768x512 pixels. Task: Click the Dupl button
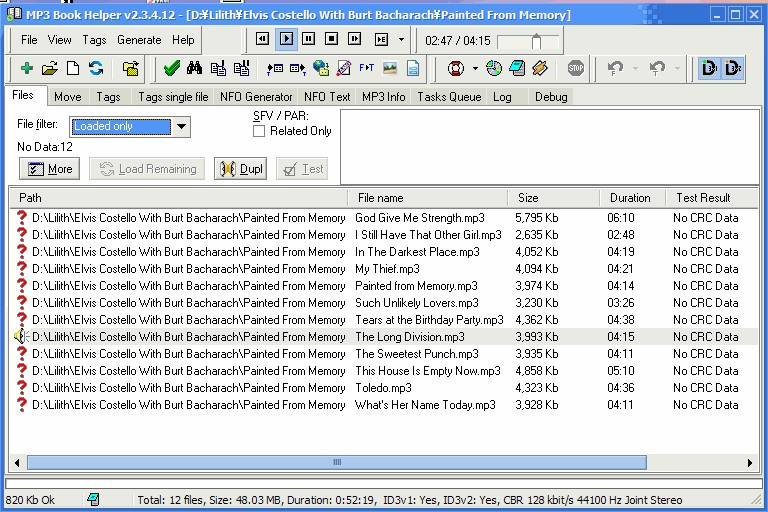tap(240, 169)
